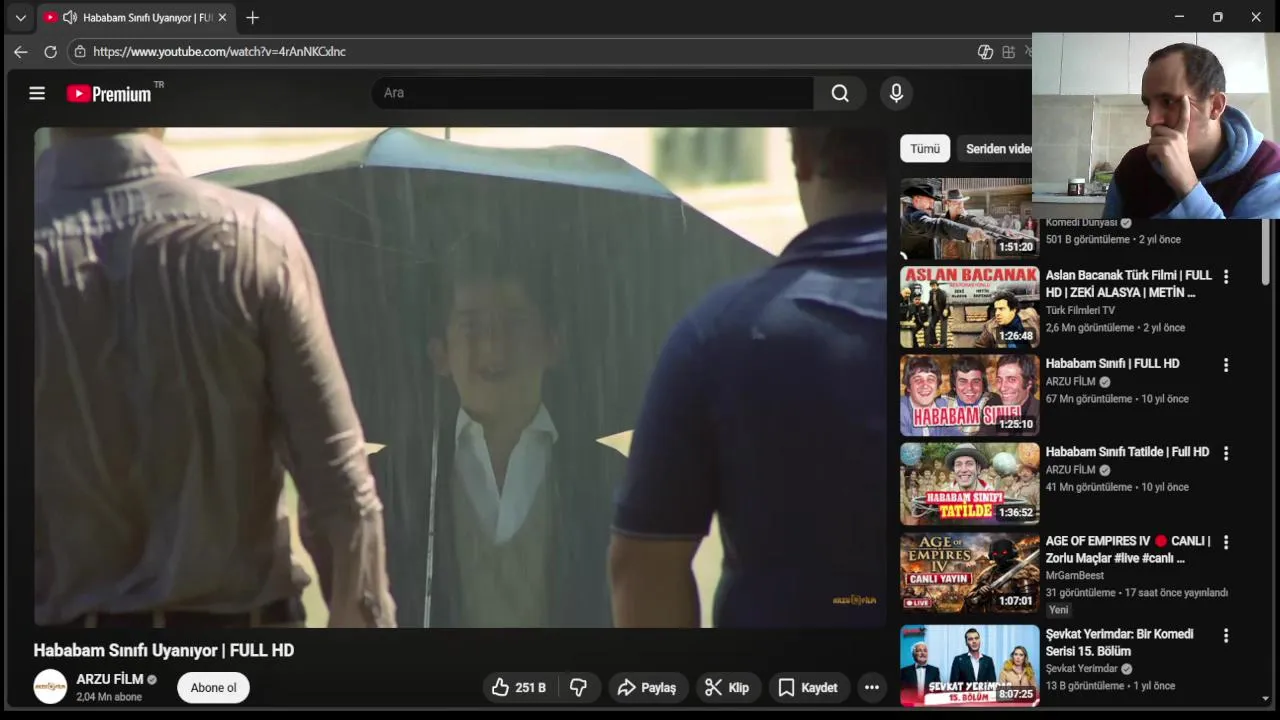Click '41 Mn görüntüleme' text
Viewport: 1280px width, 720px height.
pyautogui.click(x=1089, y=487)
